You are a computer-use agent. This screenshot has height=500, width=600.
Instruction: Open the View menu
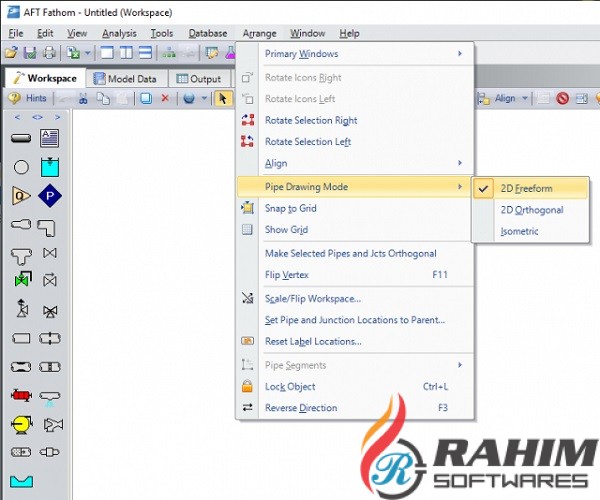[x=77, y=33]
